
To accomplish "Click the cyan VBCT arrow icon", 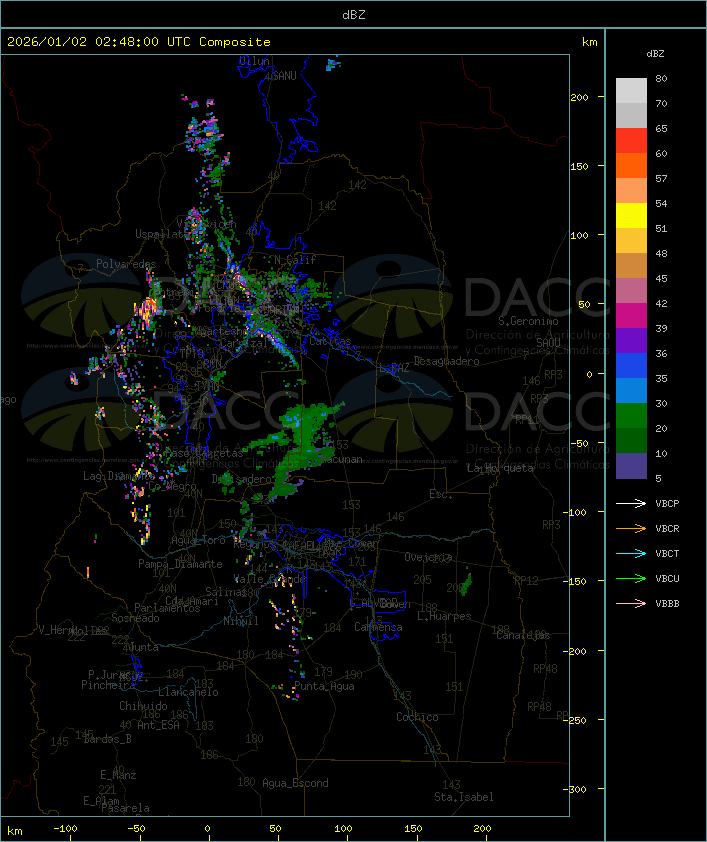I will [x=631, y=553].
